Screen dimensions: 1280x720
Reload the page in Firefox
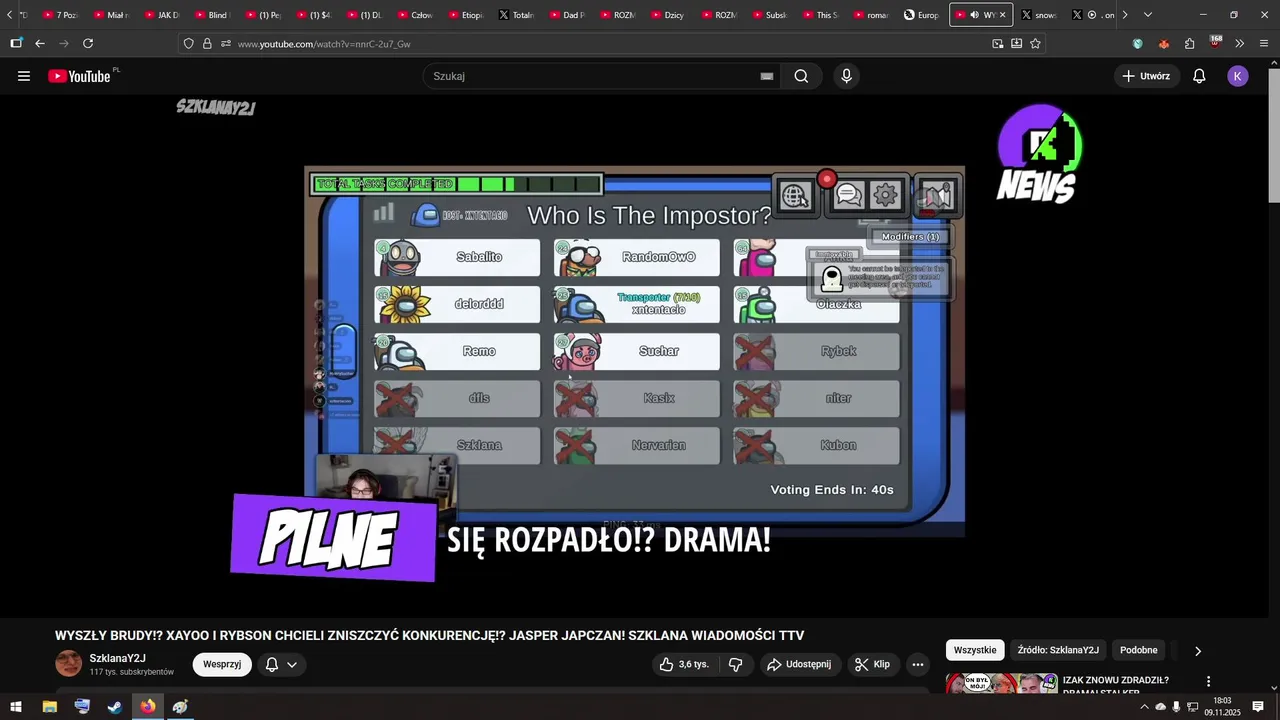(88, 43)
